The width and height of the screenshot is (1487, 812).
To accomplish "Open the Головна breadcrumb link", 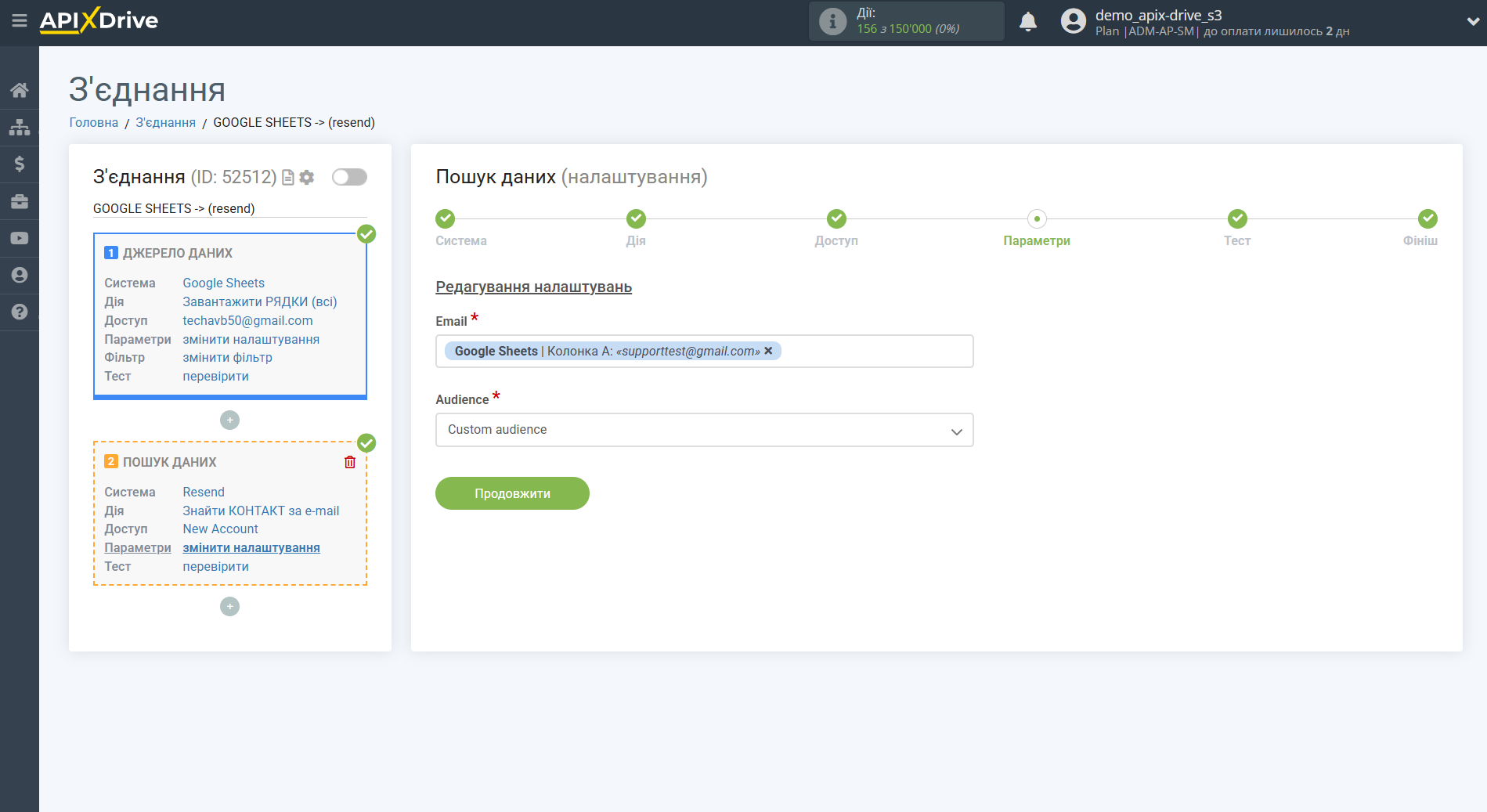I will pos(93,122).
